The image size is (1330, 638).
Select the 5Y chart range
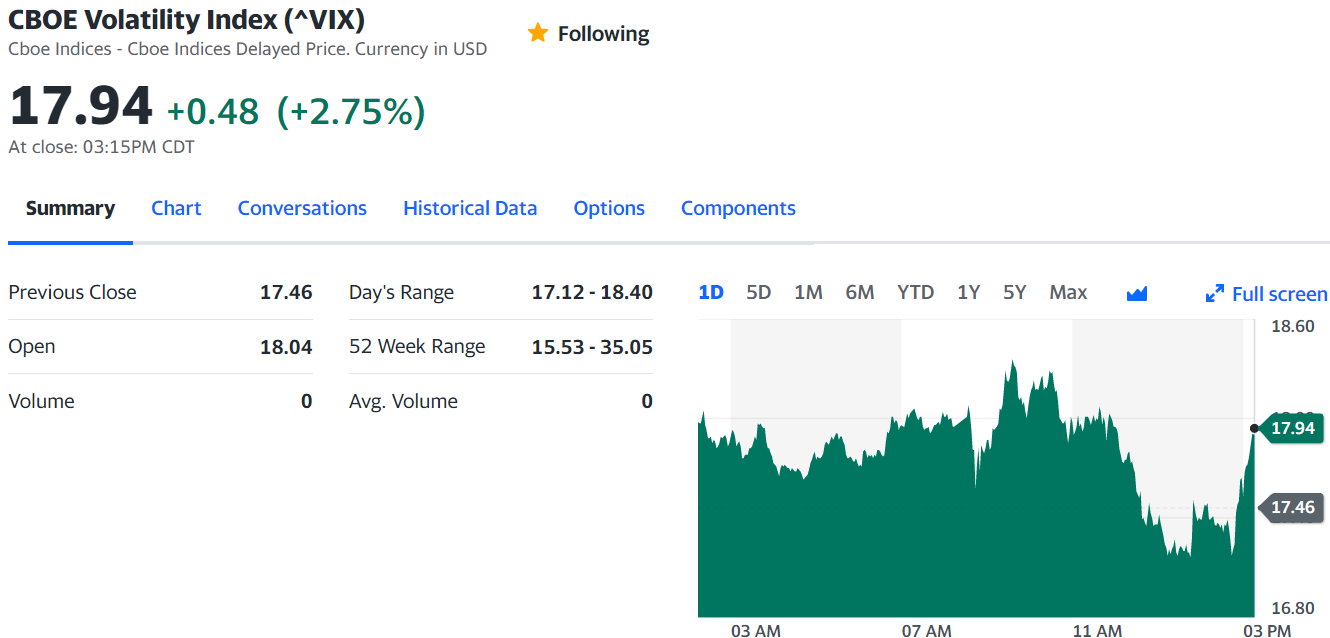click(1014, 292)
